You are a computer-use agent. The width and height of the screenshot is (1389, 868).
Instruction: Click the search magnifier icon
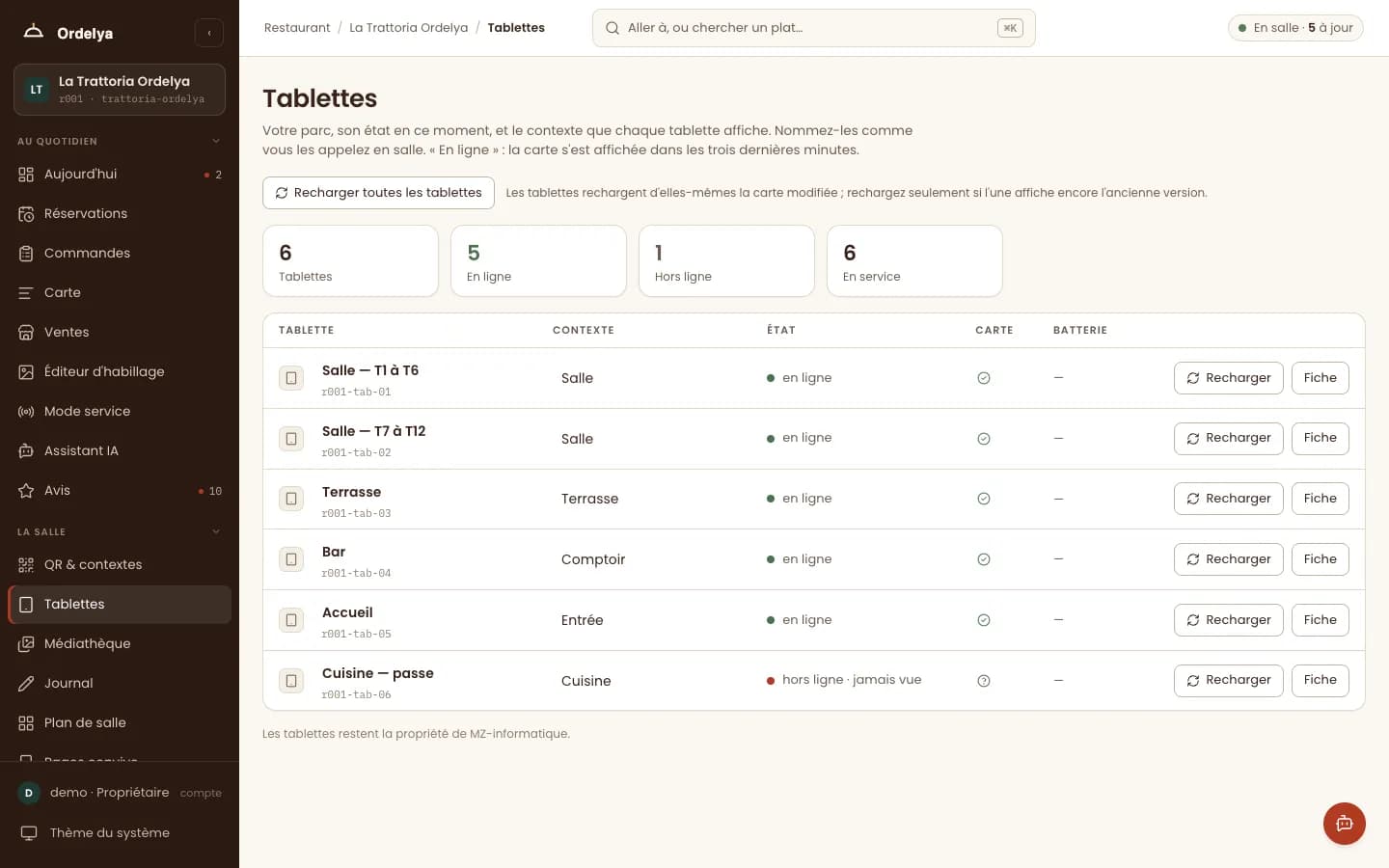[613, 28]
